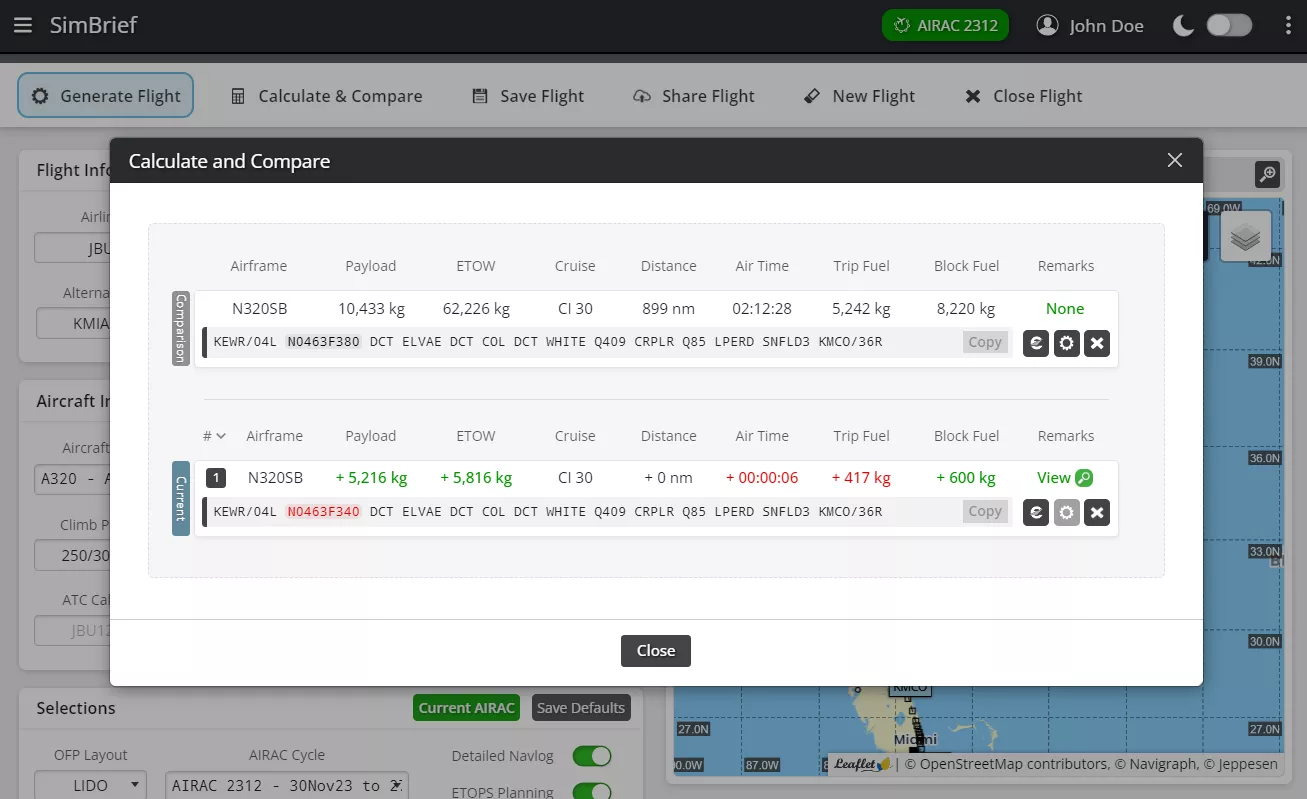Open the hamburger menu beside SimBrief
Viewport: 1307px width, 799px height.
click(23, 25)
